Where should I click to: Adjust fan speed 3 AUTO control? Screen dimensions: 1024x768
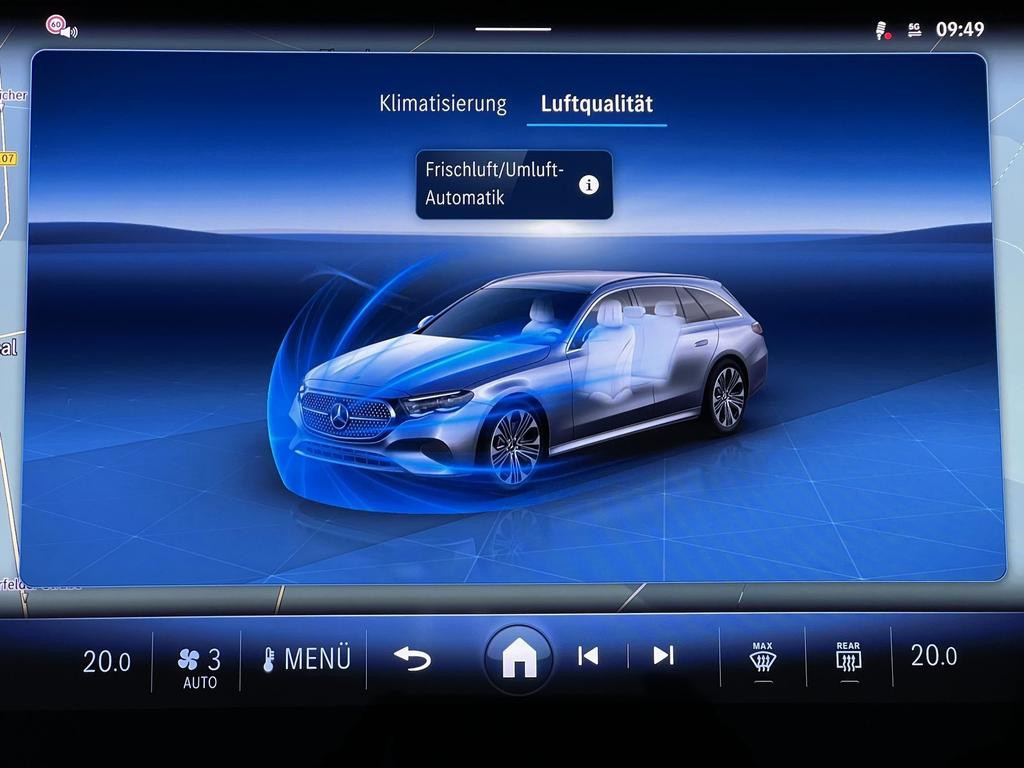199,667
